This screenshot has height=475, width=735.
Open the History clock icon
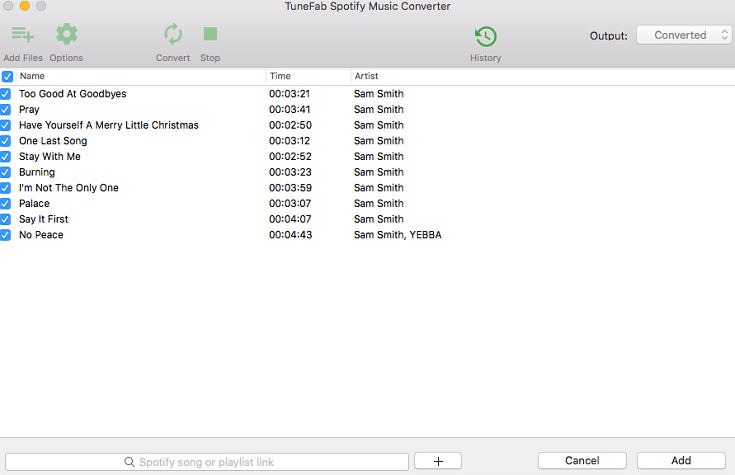[x=485, y=37]
